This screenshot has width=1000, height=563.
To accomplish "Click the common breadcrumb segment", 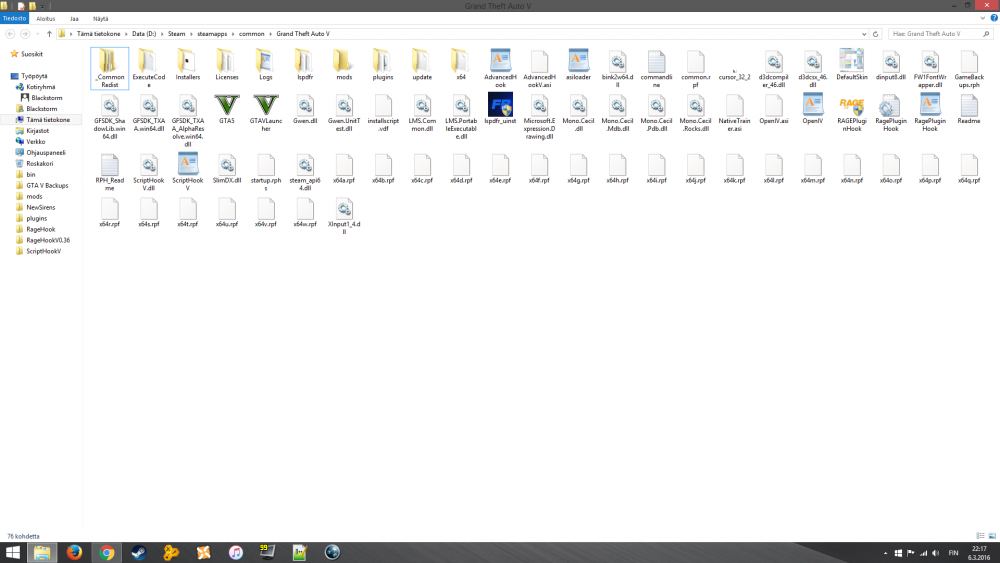I will pyautogui.click(x=251, y=34).
